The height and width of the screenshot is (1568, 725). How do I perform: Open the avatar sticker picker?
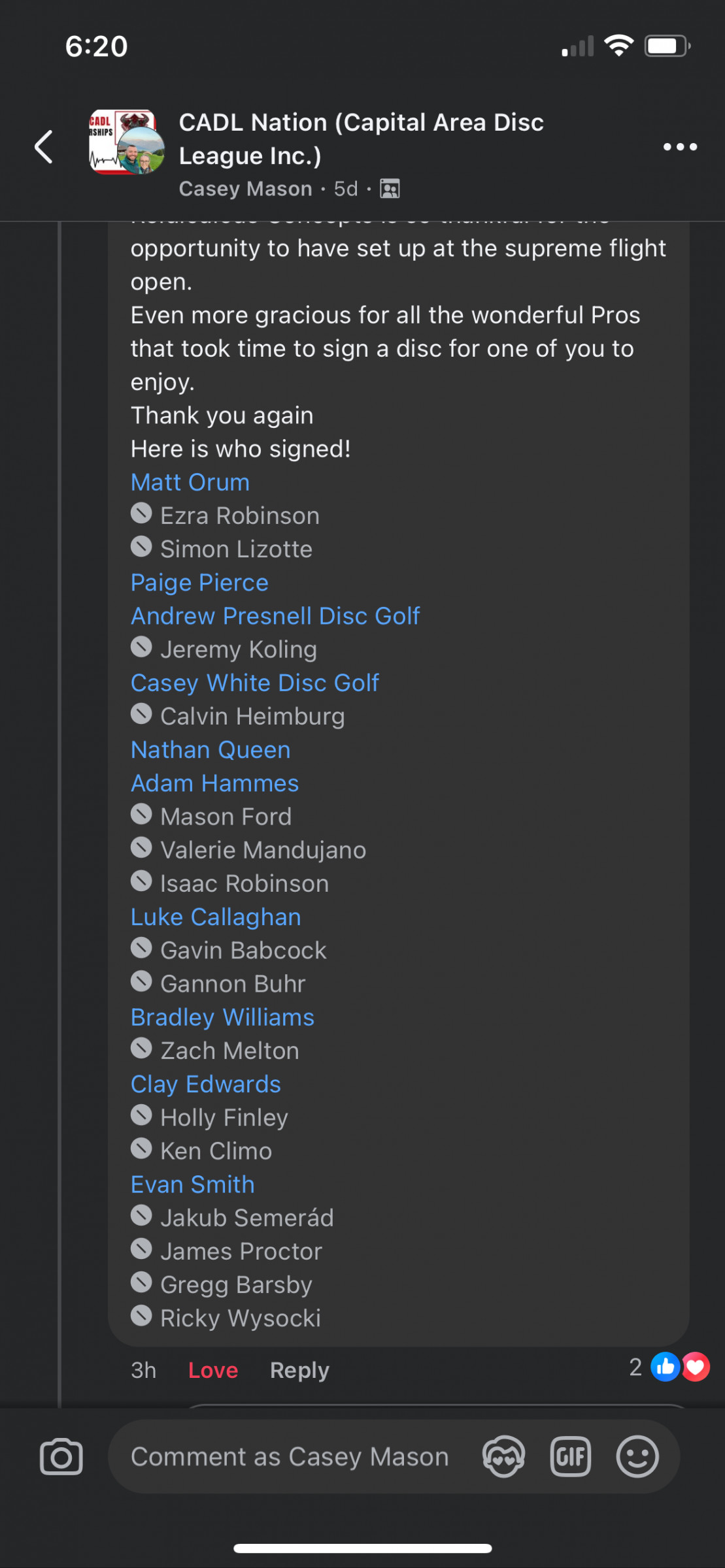tap(503, 1457)
